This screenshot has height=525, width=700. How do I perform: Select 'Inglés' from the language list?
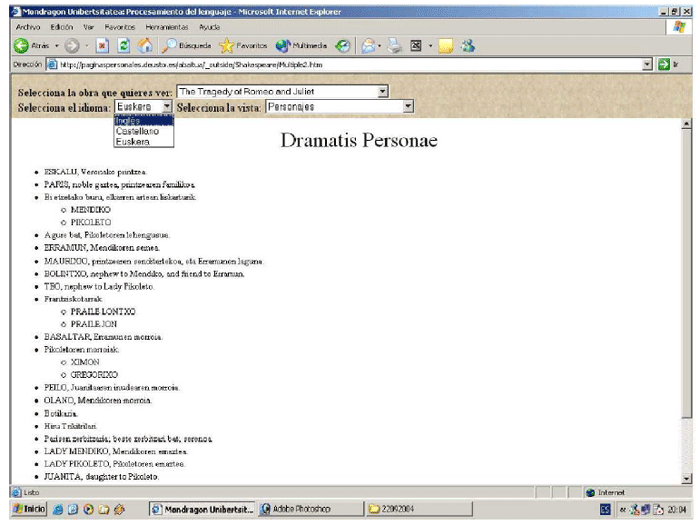pos(128,120)
